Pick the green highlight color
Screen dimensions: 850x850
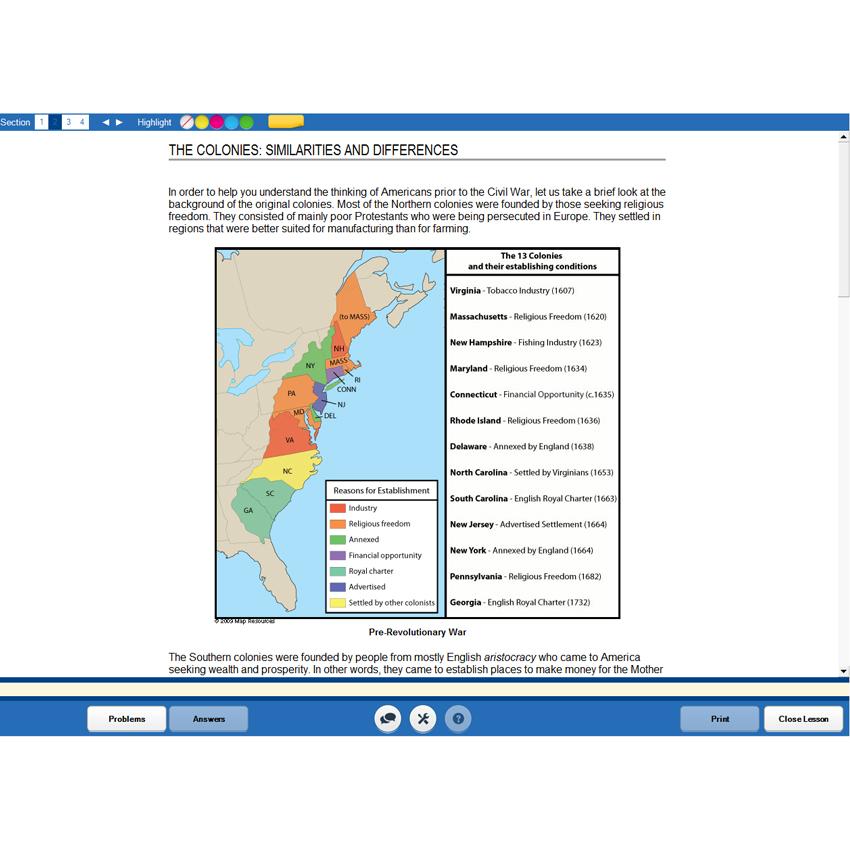point(246,122)
